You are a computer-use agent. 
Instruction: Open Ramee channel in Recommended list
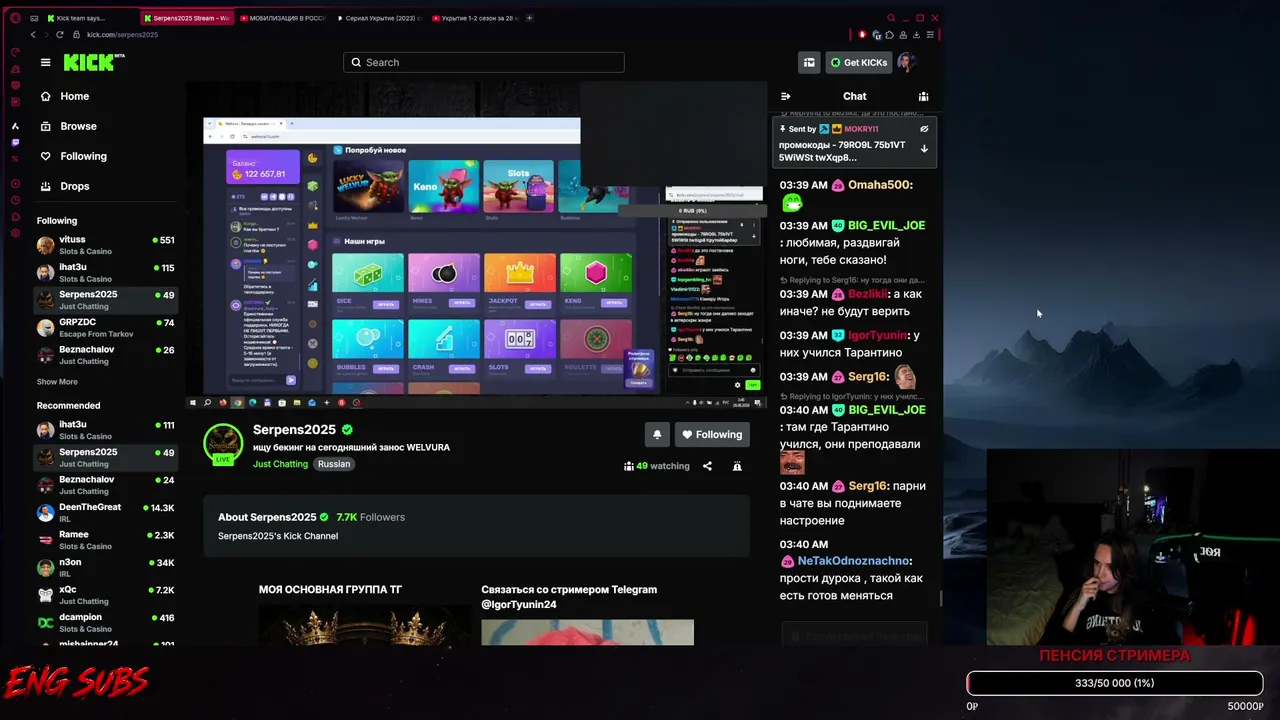[x=105, y=540]
